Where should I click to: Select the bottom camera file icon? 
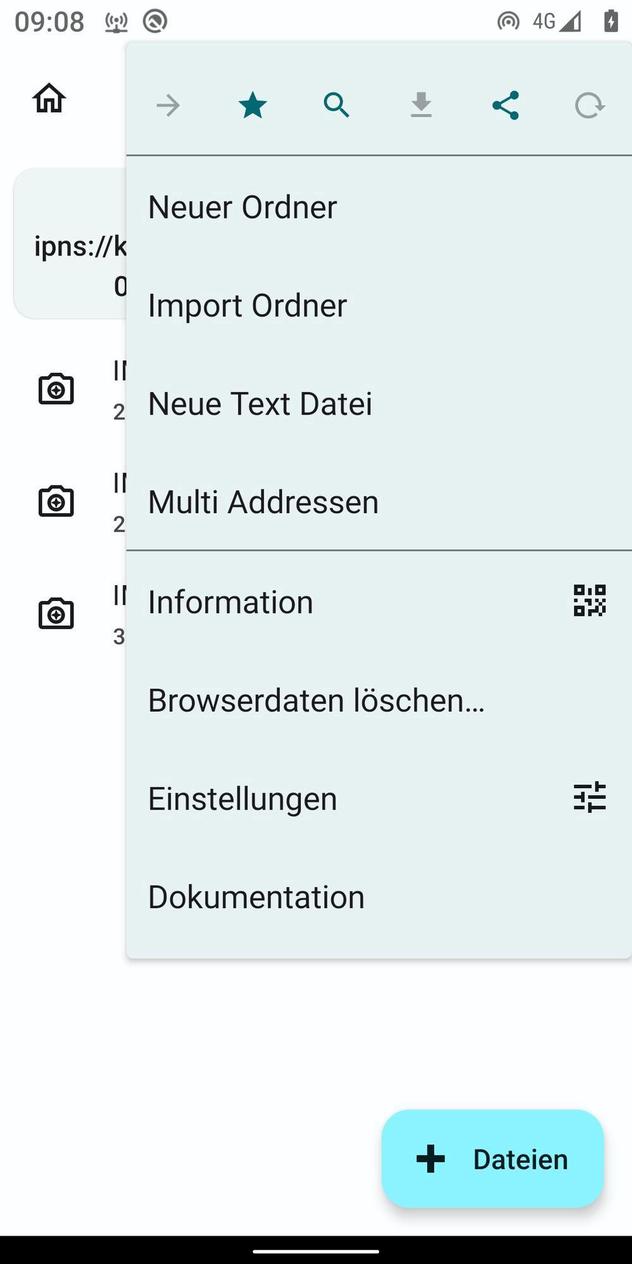coord(56,613)
